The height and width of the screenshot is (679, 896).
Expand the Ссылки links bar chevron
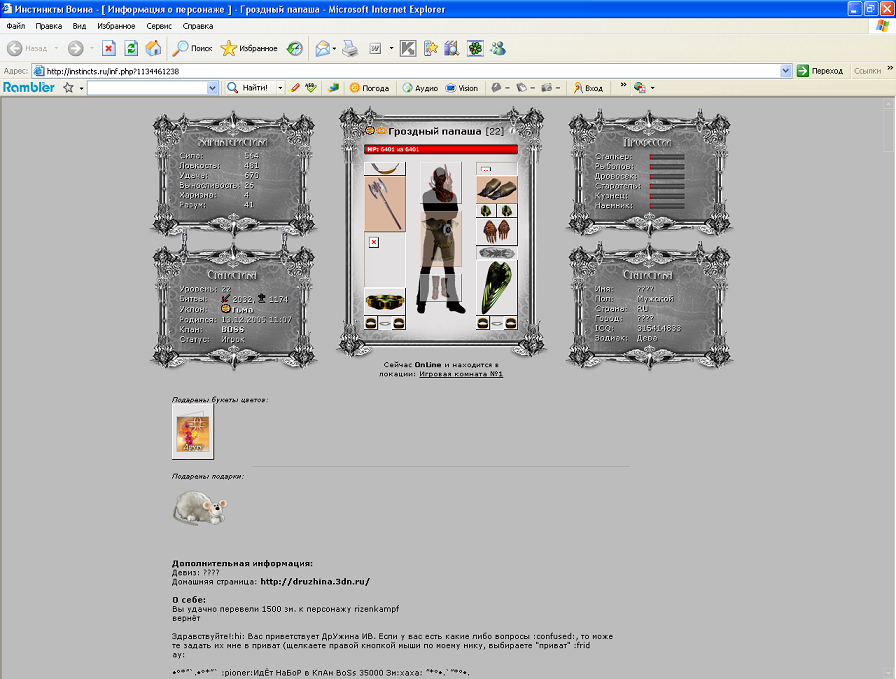click(x=890, y=68)
